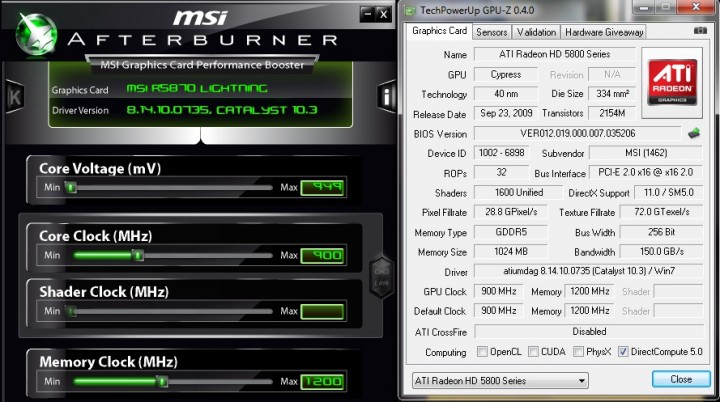The image size is (720, 402).
Task: Click the Release Date value Sep 23, 2009
Action: point(506,113)
